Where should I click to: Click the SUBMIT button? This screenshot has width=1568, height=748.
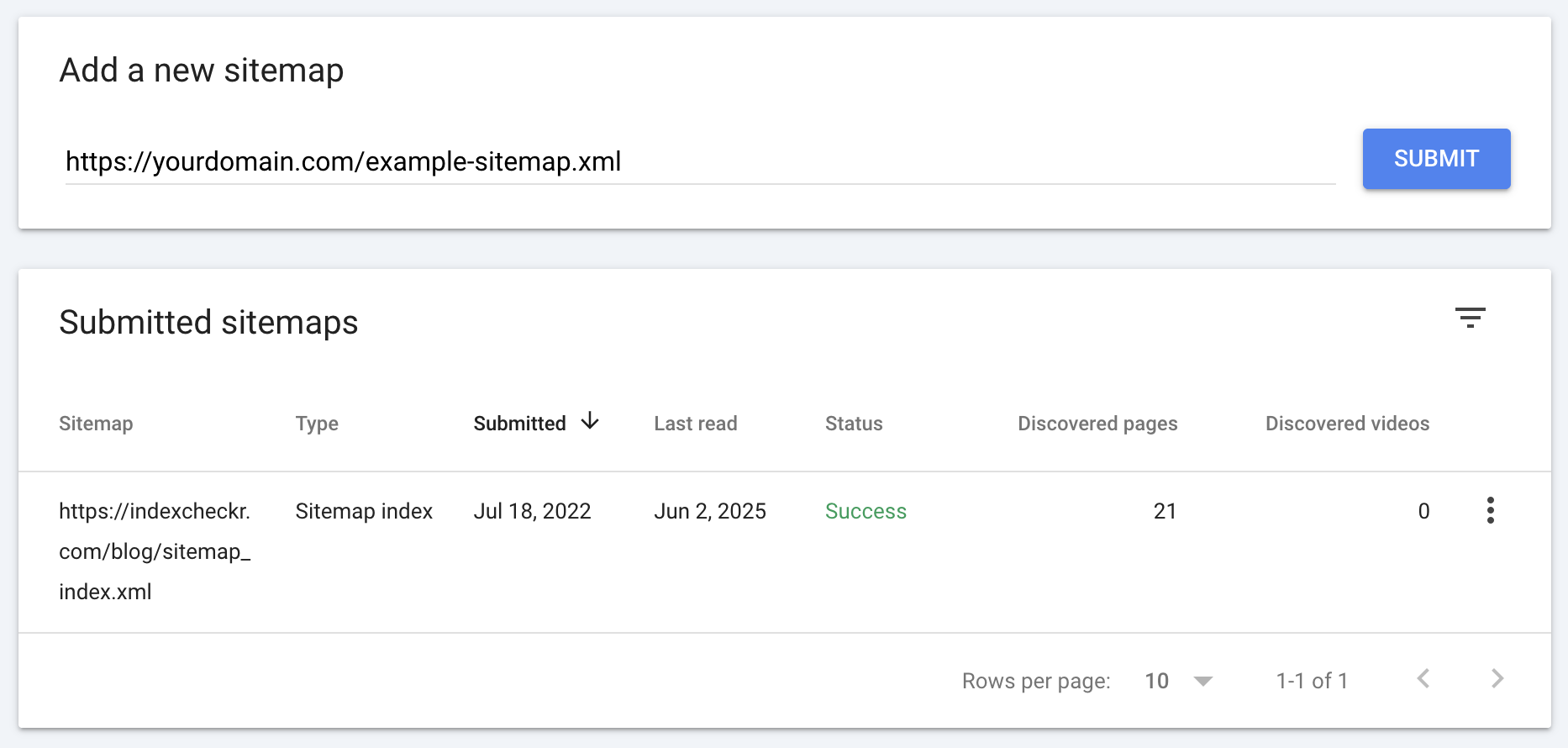click(1436, 159)
